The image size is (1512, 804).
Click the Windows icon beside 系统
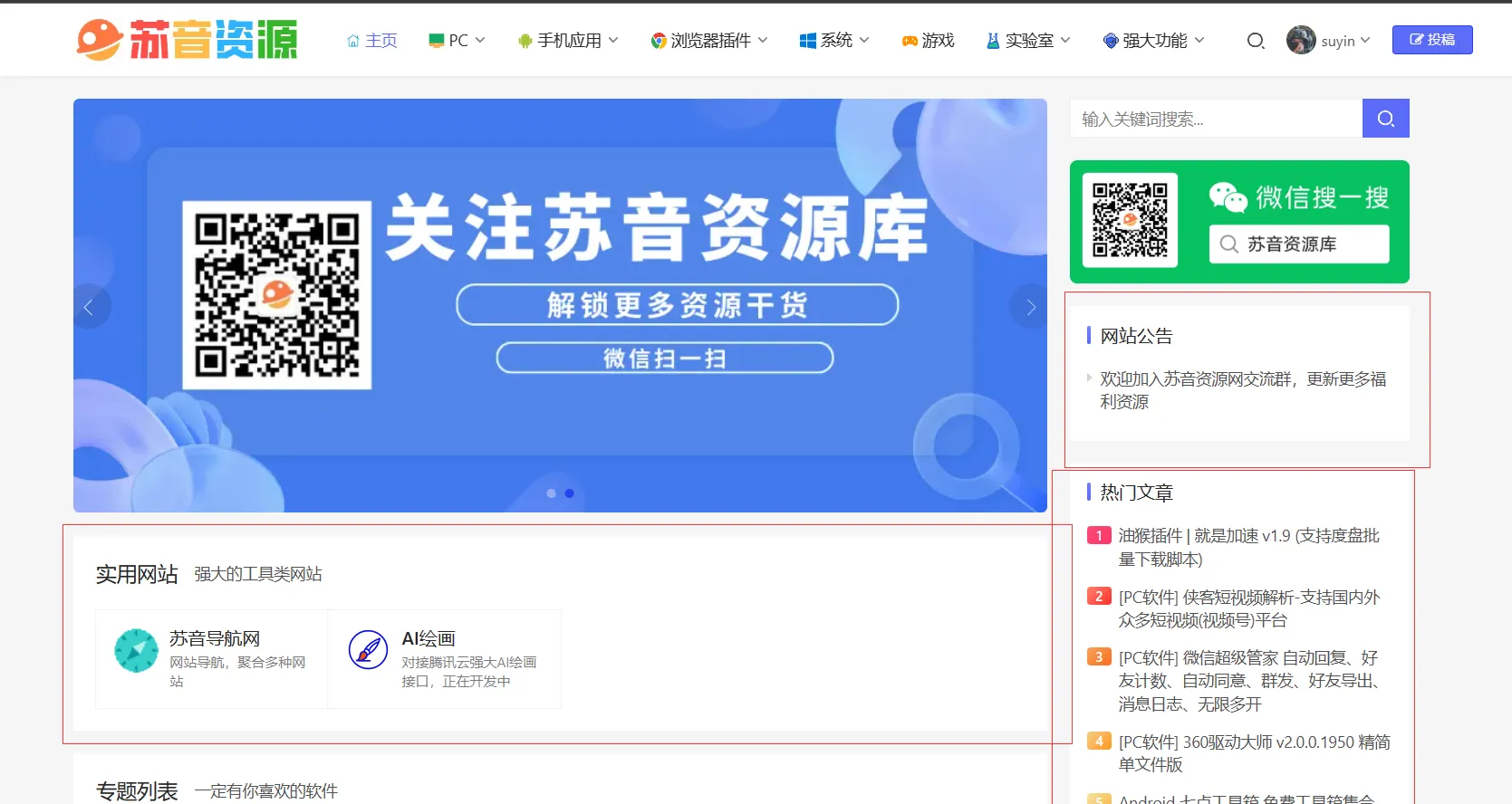(807, 41)
